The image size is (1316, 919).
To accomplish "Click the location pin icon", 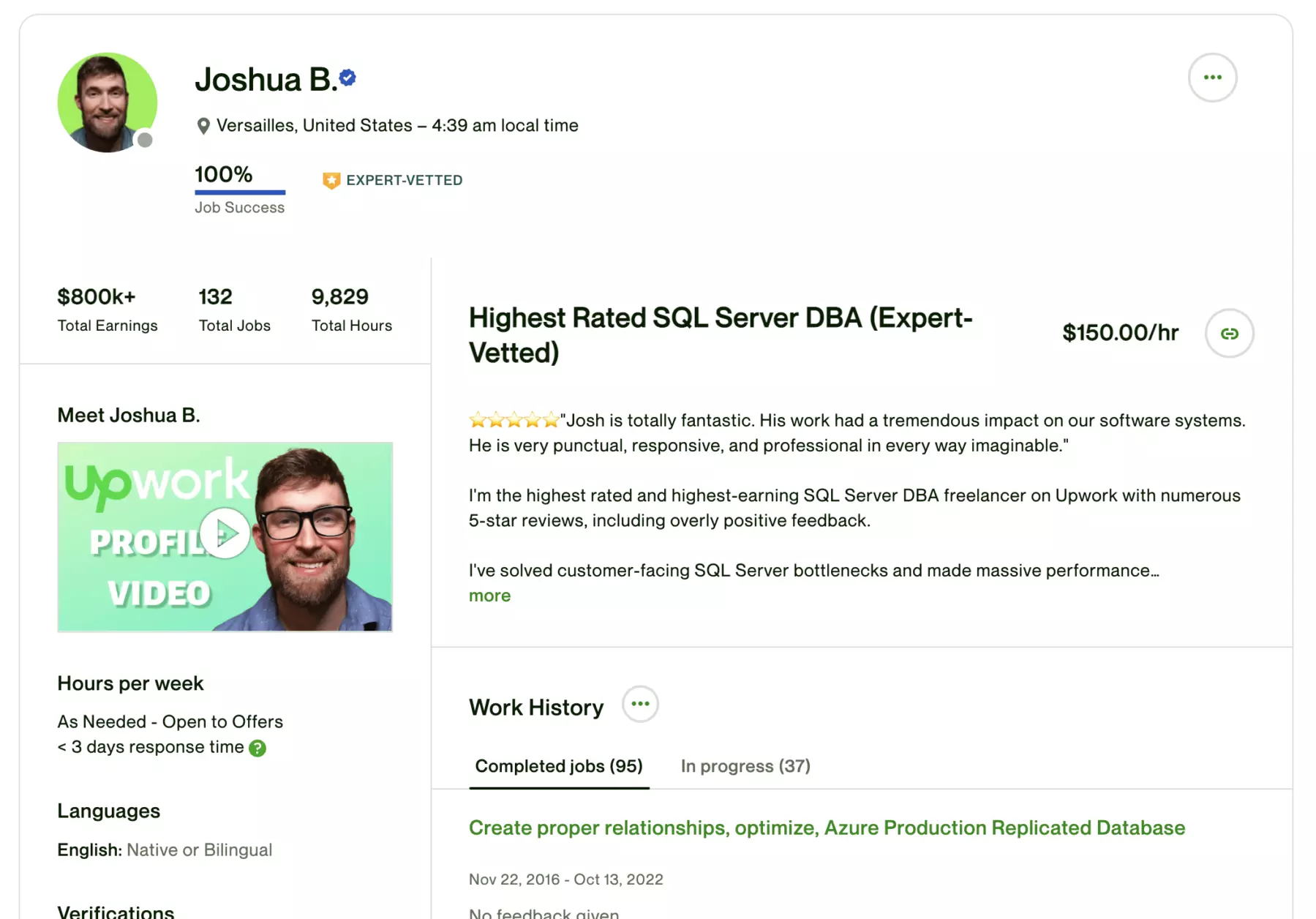I will 203,126.
